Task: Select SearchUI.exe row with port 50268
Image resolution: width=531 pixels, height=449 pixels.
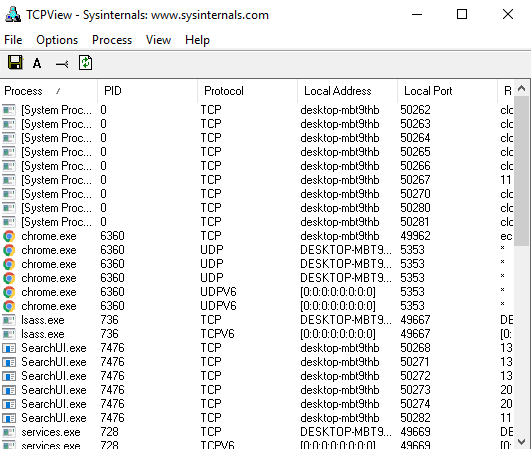Action: coord(257,348)
